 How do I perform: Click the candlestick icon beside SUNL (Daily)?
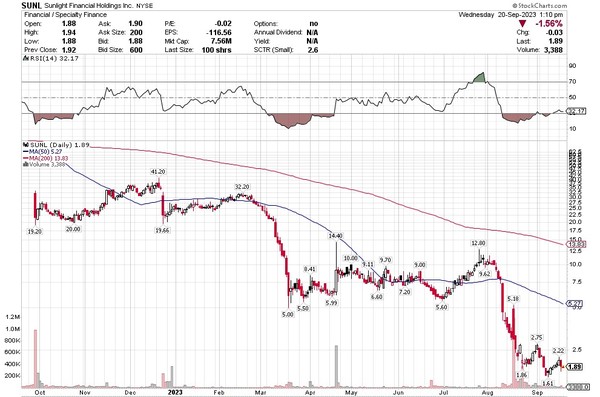pyautogui.click(x=26, y=145)
